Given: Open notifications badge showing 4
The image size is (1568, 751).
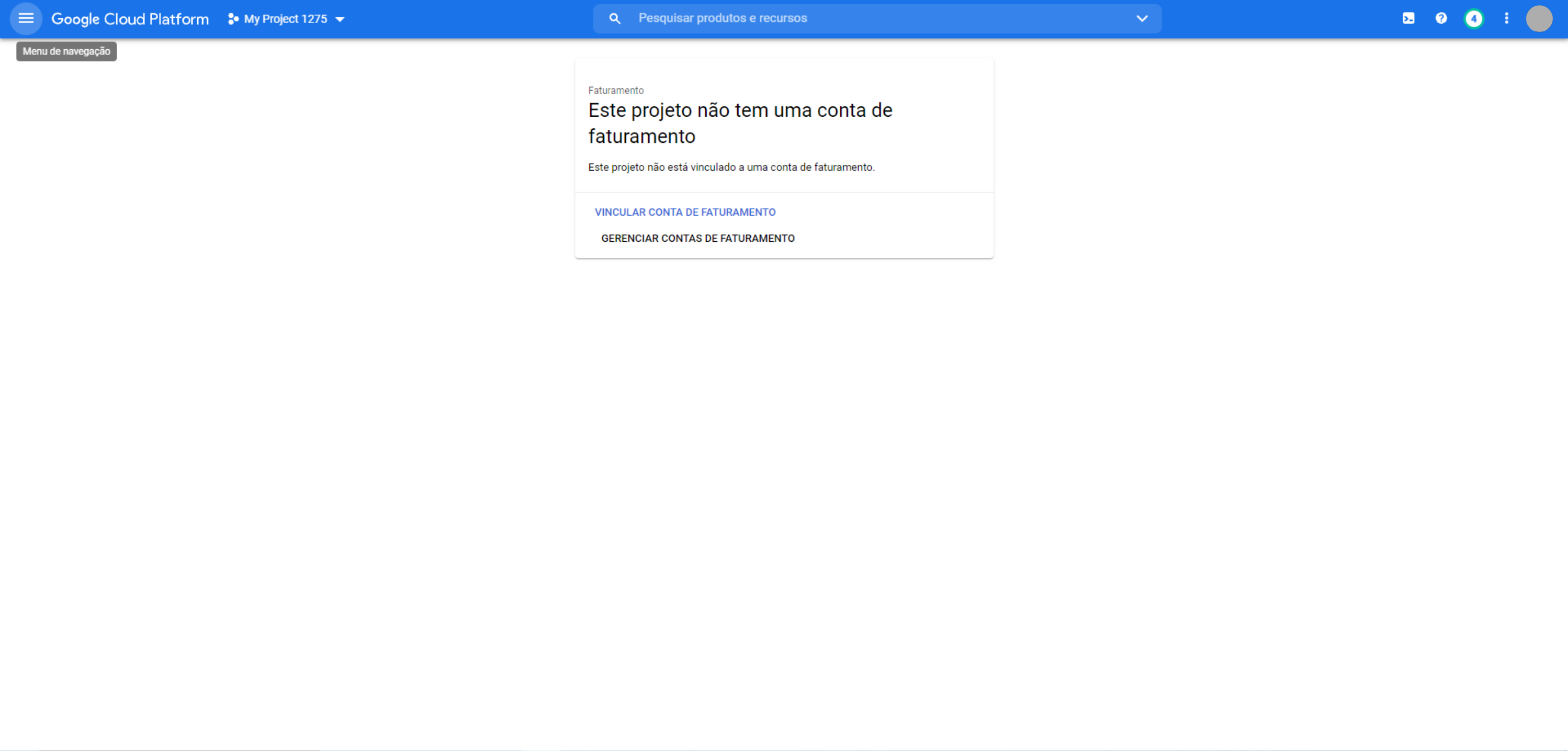Looking at the screenshot, I should 1474,18.
